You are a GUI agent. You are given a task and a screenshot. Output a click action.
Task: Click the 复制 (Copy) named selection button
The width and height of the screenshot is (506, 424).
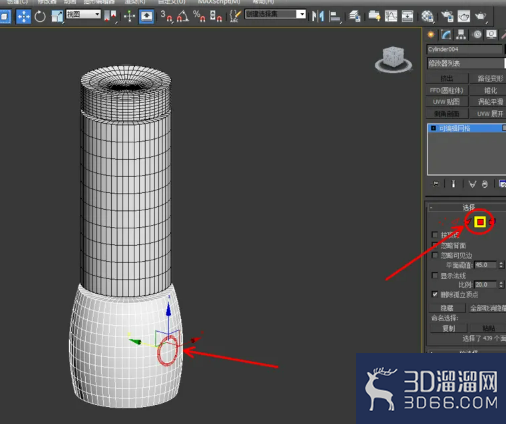tap(448, 328)
